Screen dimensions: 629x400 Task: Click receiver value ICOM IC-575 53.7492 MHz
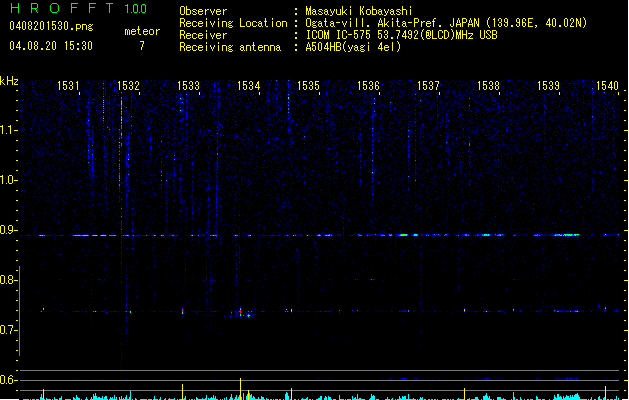tap(401, 35)
